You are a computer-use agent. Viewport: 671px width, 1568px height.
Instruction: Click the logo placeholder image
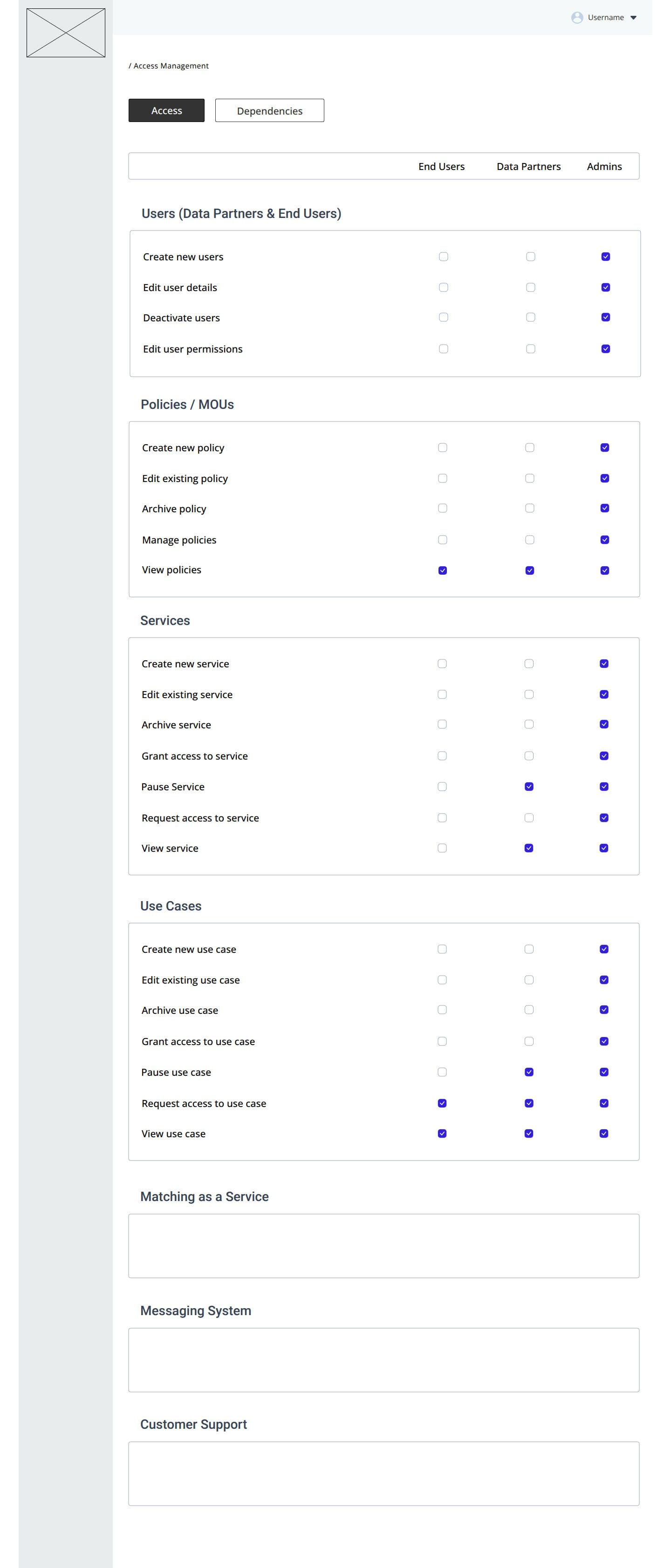click(66, 33)
